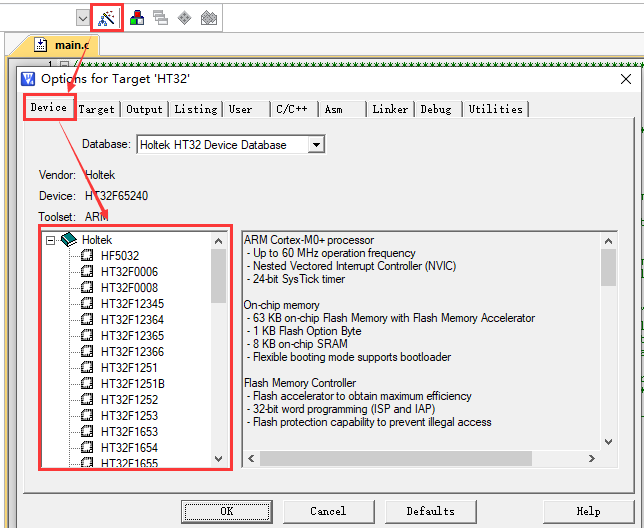Viewport: 644px width, 528px height.
Task: Select HT32F1251B from the device tree
Action: tap(132, 384)
